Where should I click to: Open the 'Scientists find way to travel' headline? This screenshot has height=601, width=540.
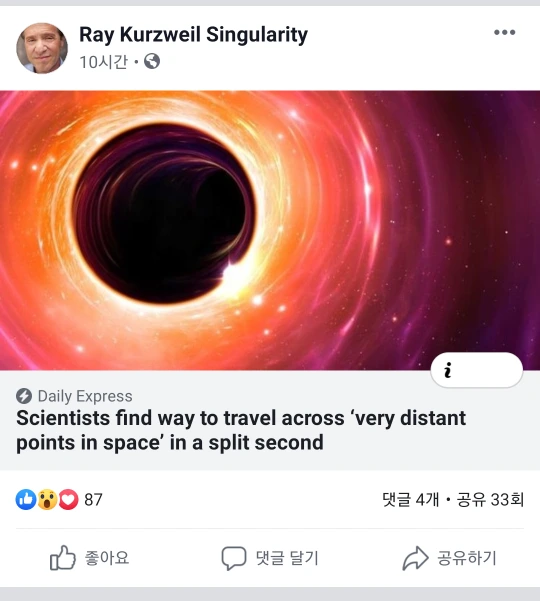[241, 430]
